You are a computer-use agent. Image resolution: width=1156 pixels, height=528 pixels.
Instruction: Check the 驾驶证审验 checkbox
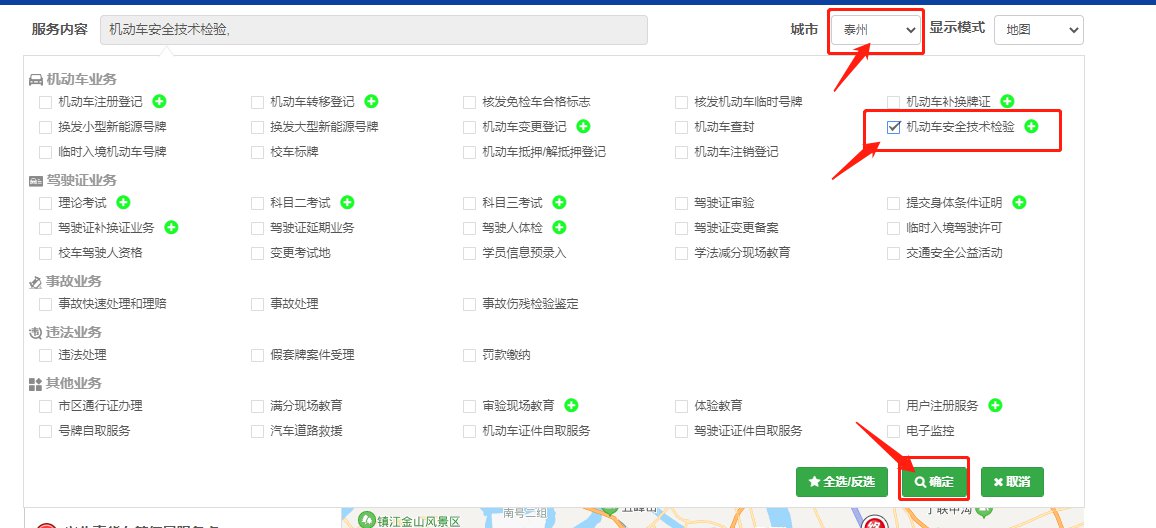(682, 203)
